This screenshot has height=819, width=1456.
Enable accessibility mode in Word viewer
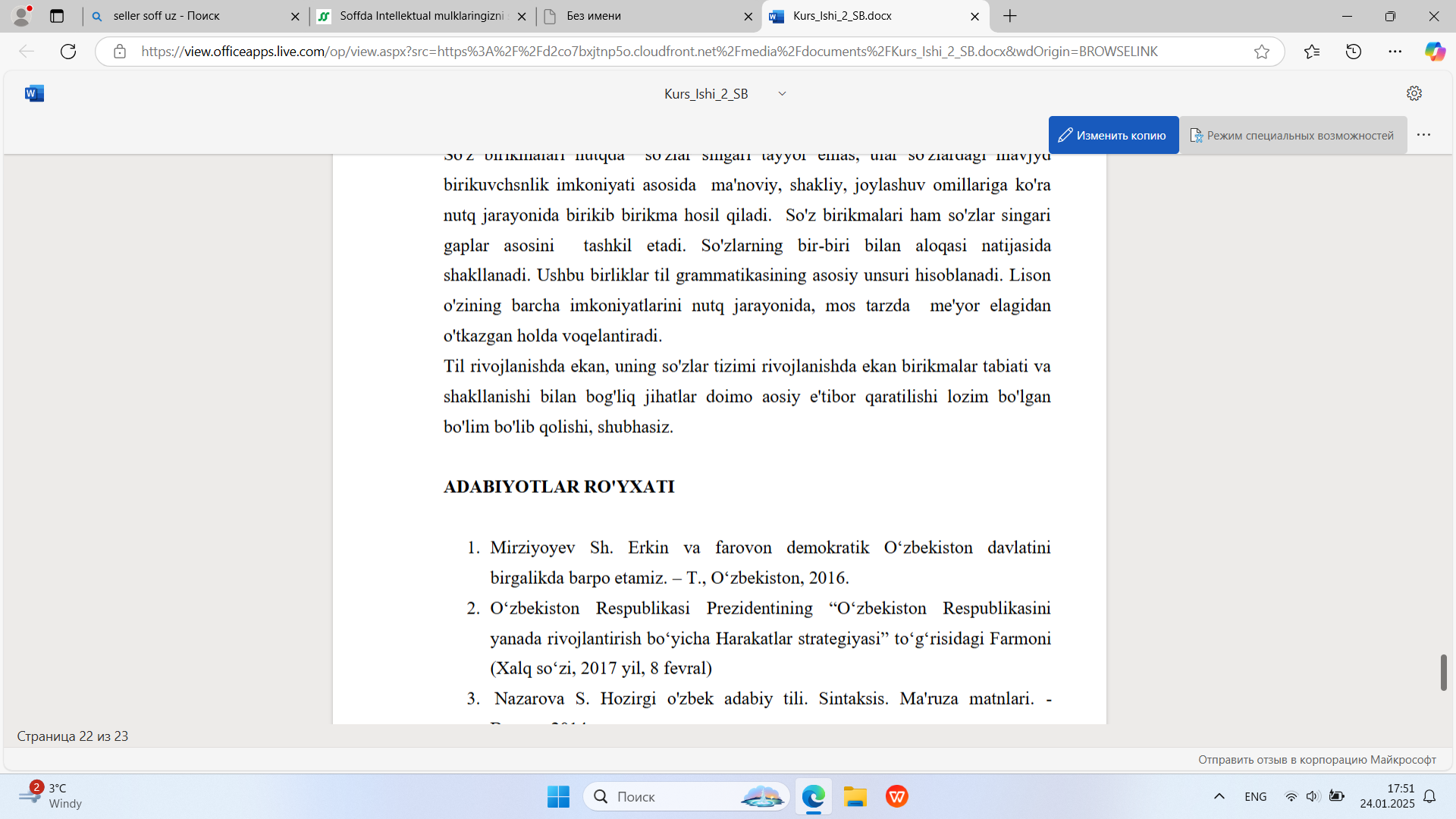(1293, 135)
